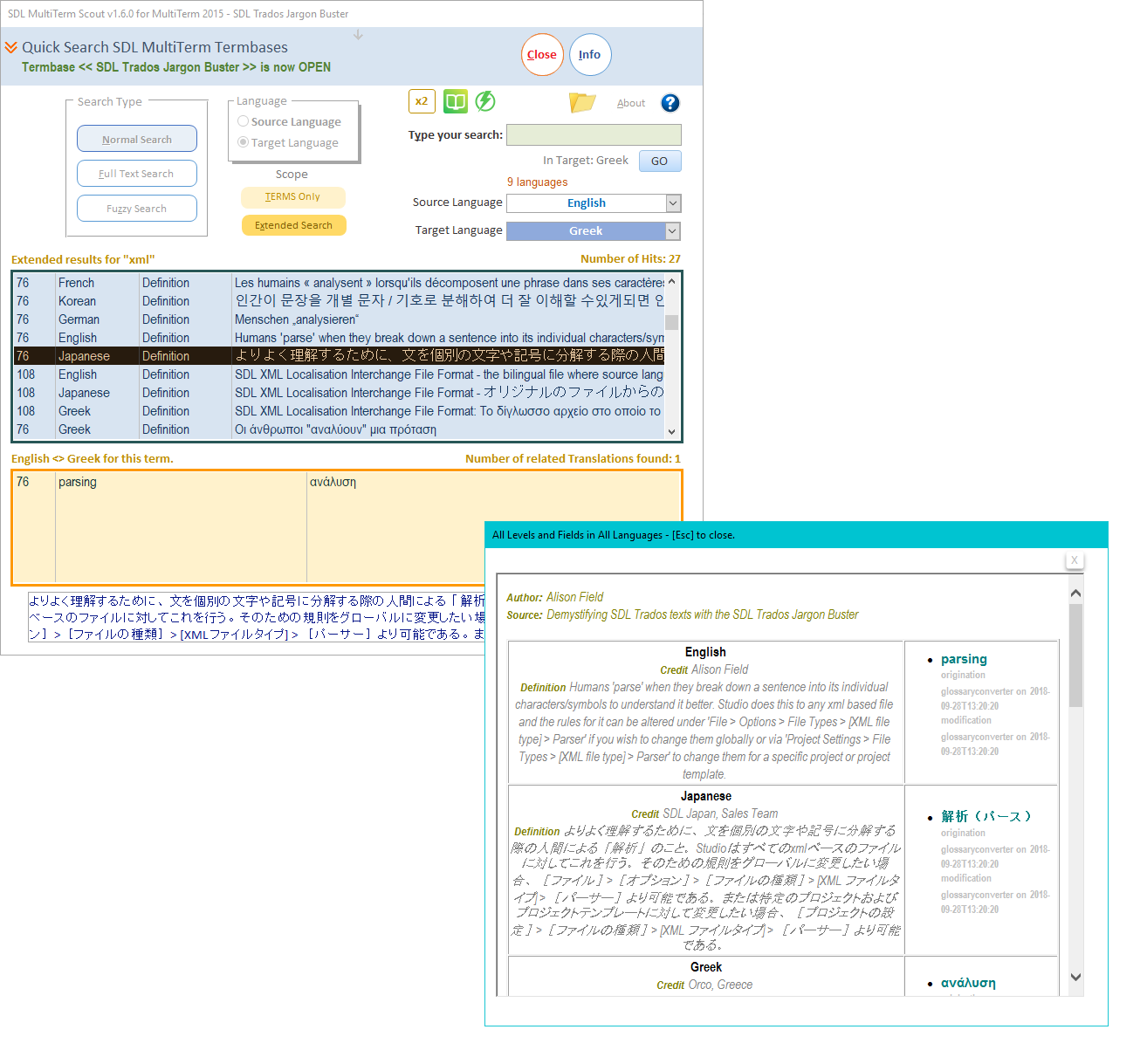Open the yellow folder icon

tap(582, 102)
